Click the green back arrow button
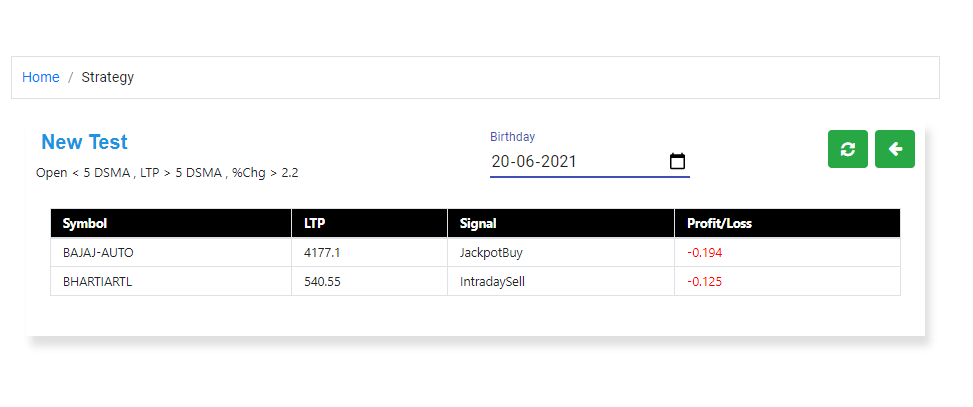The height and width of the screenshot is (407, 973). (895, 149)
